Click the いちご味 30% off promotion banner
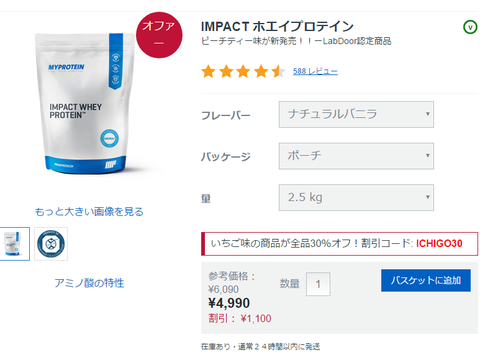Screen dimensions: 480x363 [x=339, y=244]
